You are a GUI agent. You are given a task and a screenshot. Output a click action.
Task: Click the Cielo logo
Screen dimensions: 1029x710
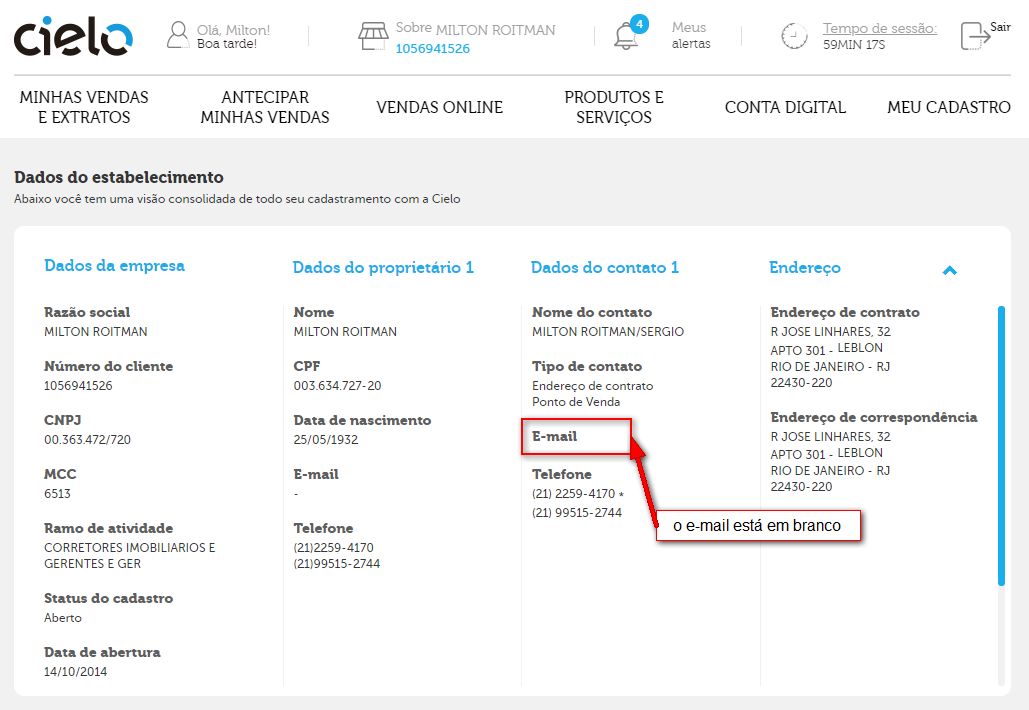[73, 37]
